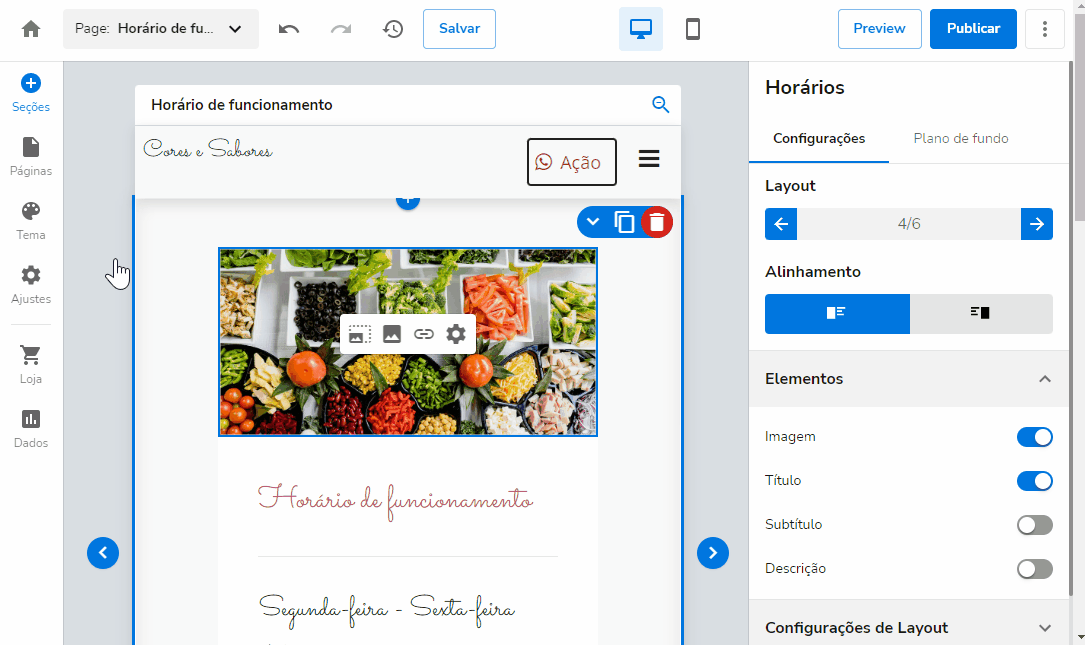The image size is (1085, 645).
Task: Switch to mobile preview mode
Action: point(693,29)
